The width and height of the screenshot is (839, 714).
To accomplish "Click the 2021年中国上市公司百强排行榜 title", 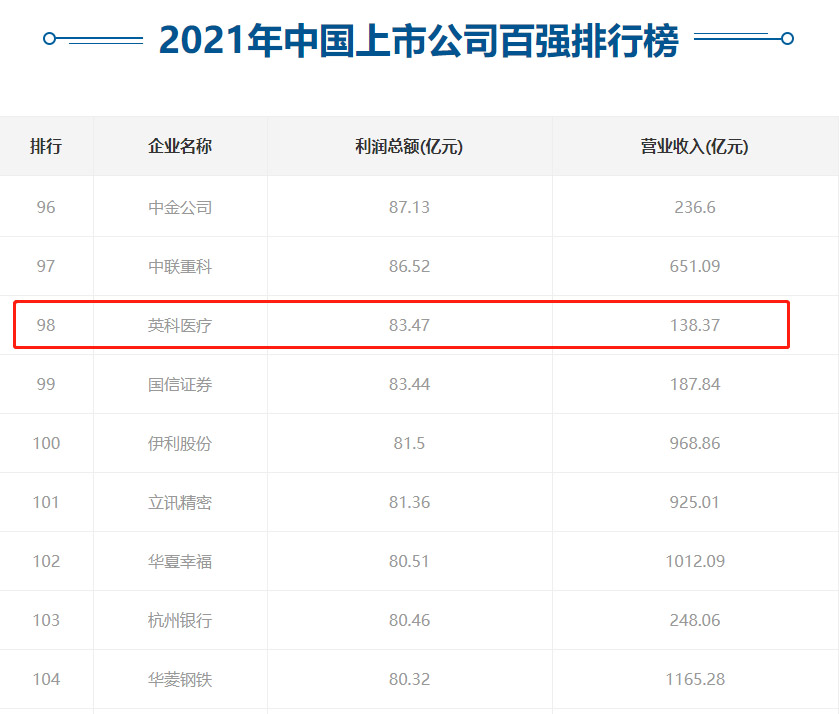I will pyautogui.click(x=419, y=41).
